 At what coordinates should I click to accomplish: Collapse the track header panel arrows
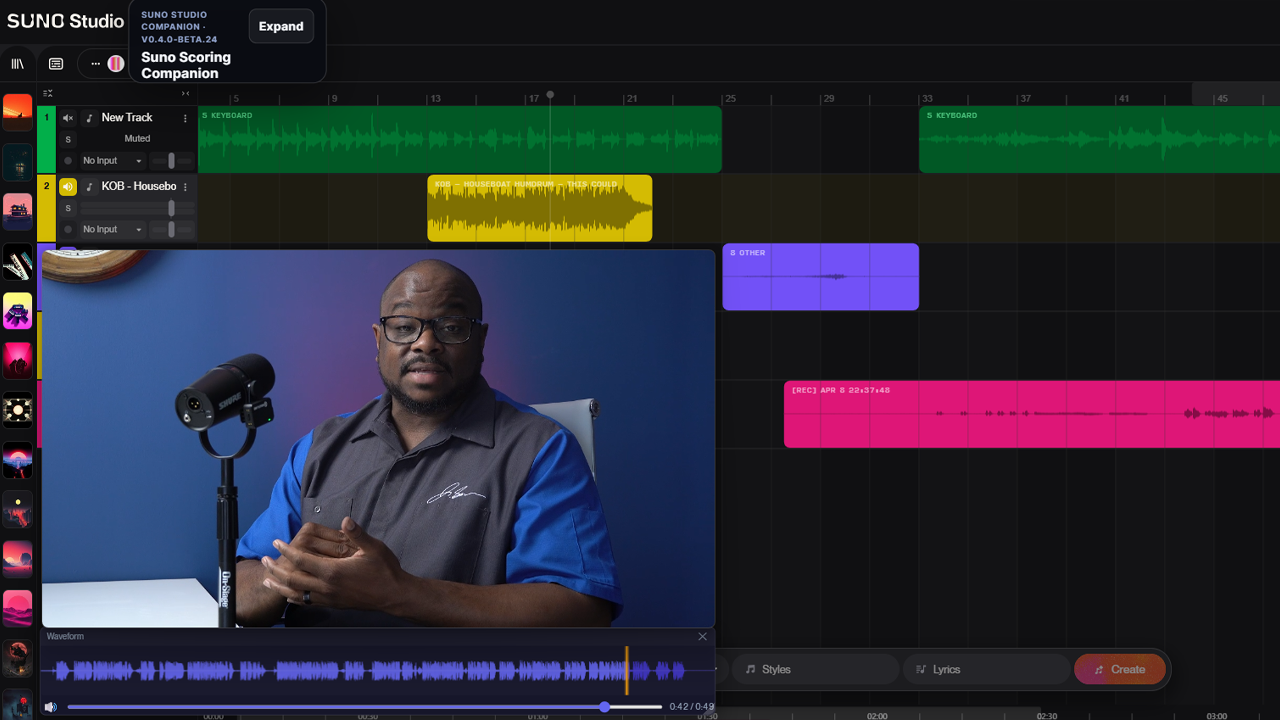click(x=185, y=94)
